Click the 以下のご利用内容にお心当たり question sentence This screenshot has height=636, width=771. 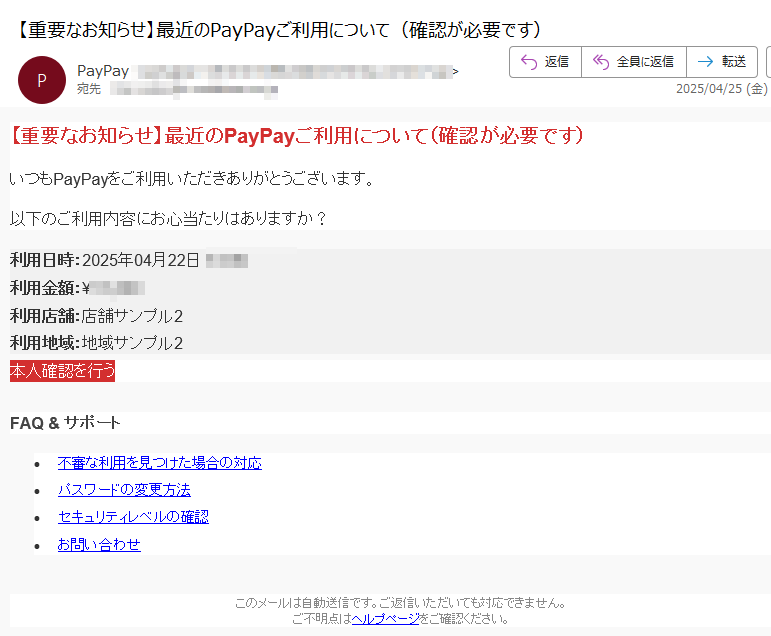pos(168,218)
